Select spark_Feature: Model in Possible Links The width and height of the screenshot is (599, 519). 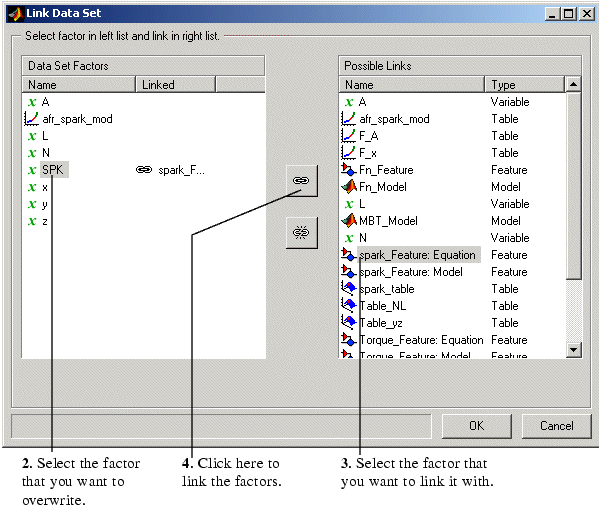pyautogui.click(x=411, y=272)
